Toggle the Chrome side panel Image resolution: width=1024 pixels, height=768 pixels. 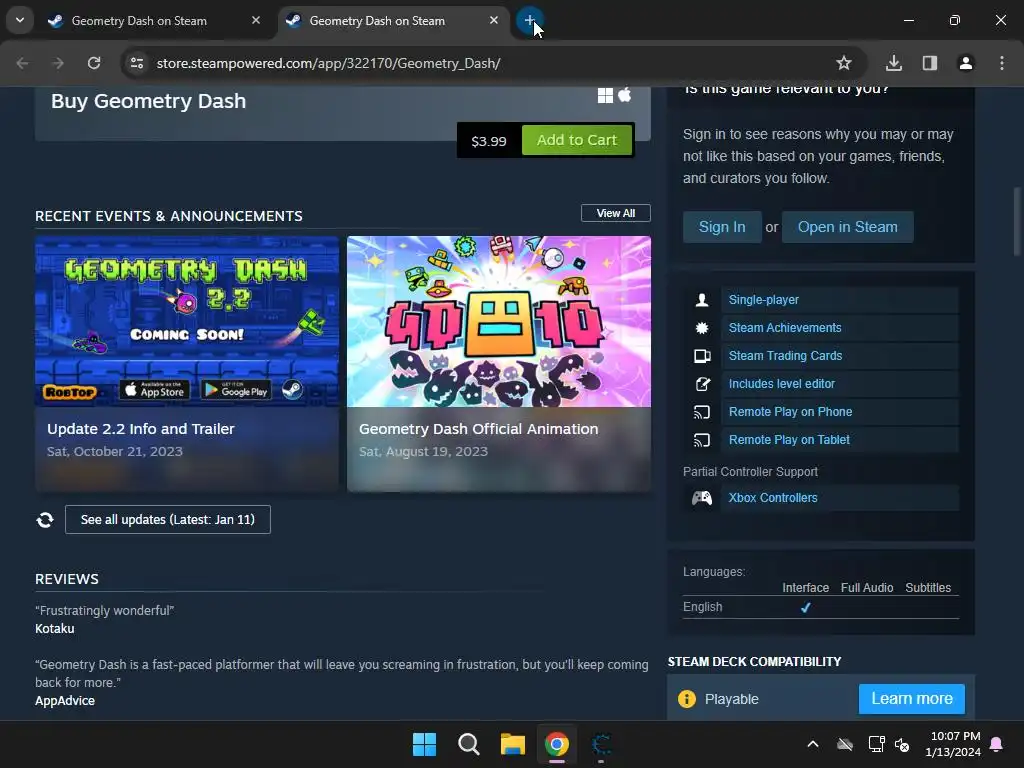[x=930, y=63]
